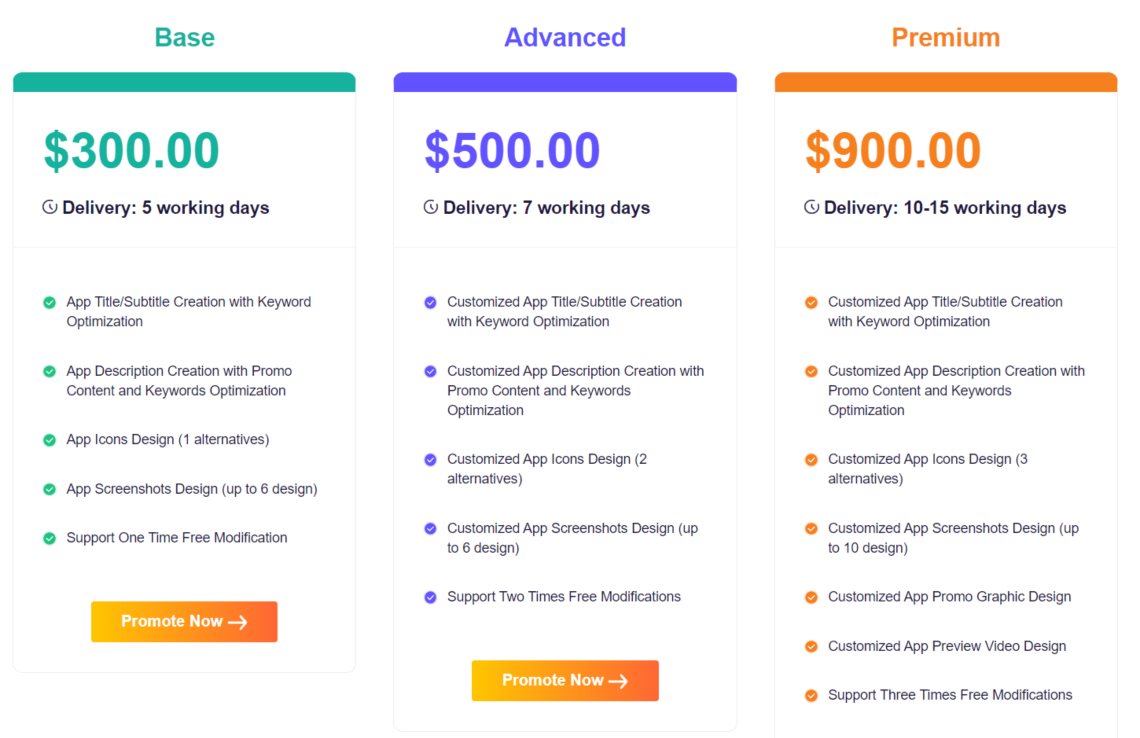Click orange checkmark next to Customized App Promo Graphic Design
This screenshot has height=738, width=1140.
tap(811, 597)
